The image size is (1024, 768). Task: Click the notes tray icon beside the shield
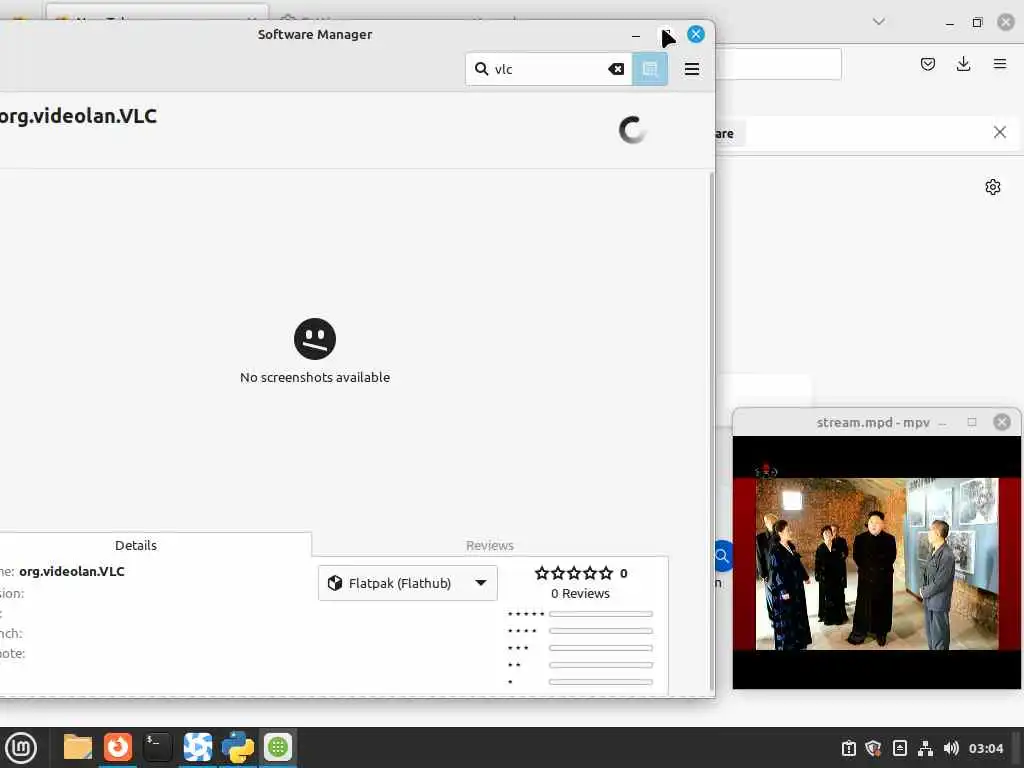(x=899, y=748)
